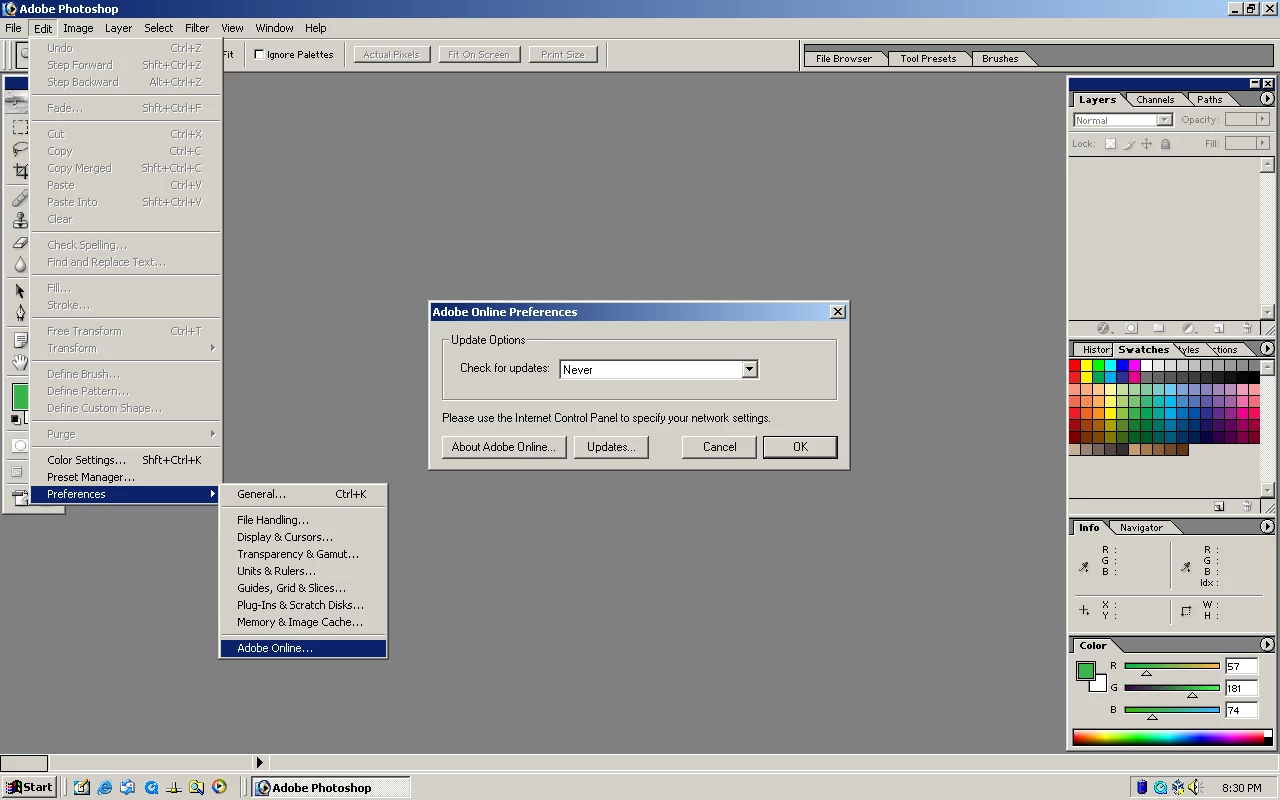Open the Info panel flyout menu arrow
1280x800 pixels.
click(x=1267, y=527)
